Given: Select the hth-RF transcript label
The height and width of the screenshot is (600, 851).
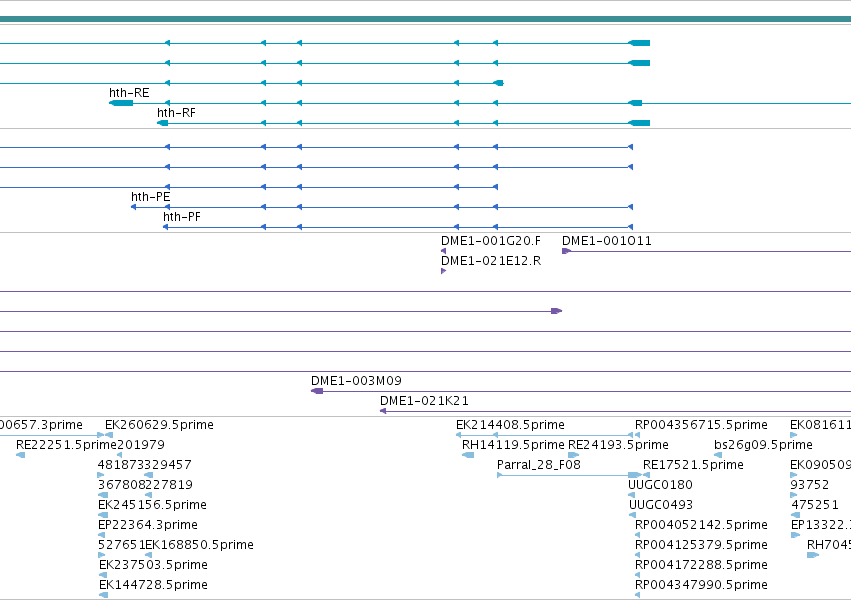Looking at the screenshot, I should [176, 113].
